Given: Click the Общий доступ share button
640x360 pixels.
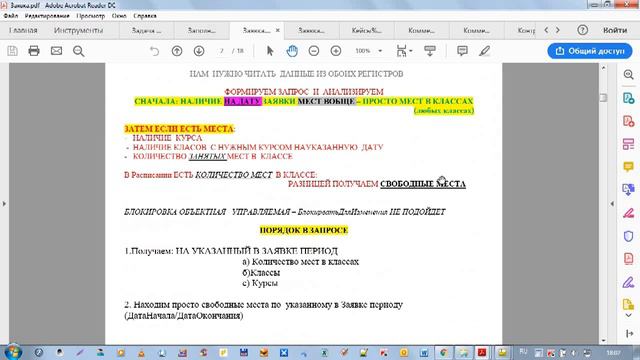Looking at the screenshot, I should 590,51.
